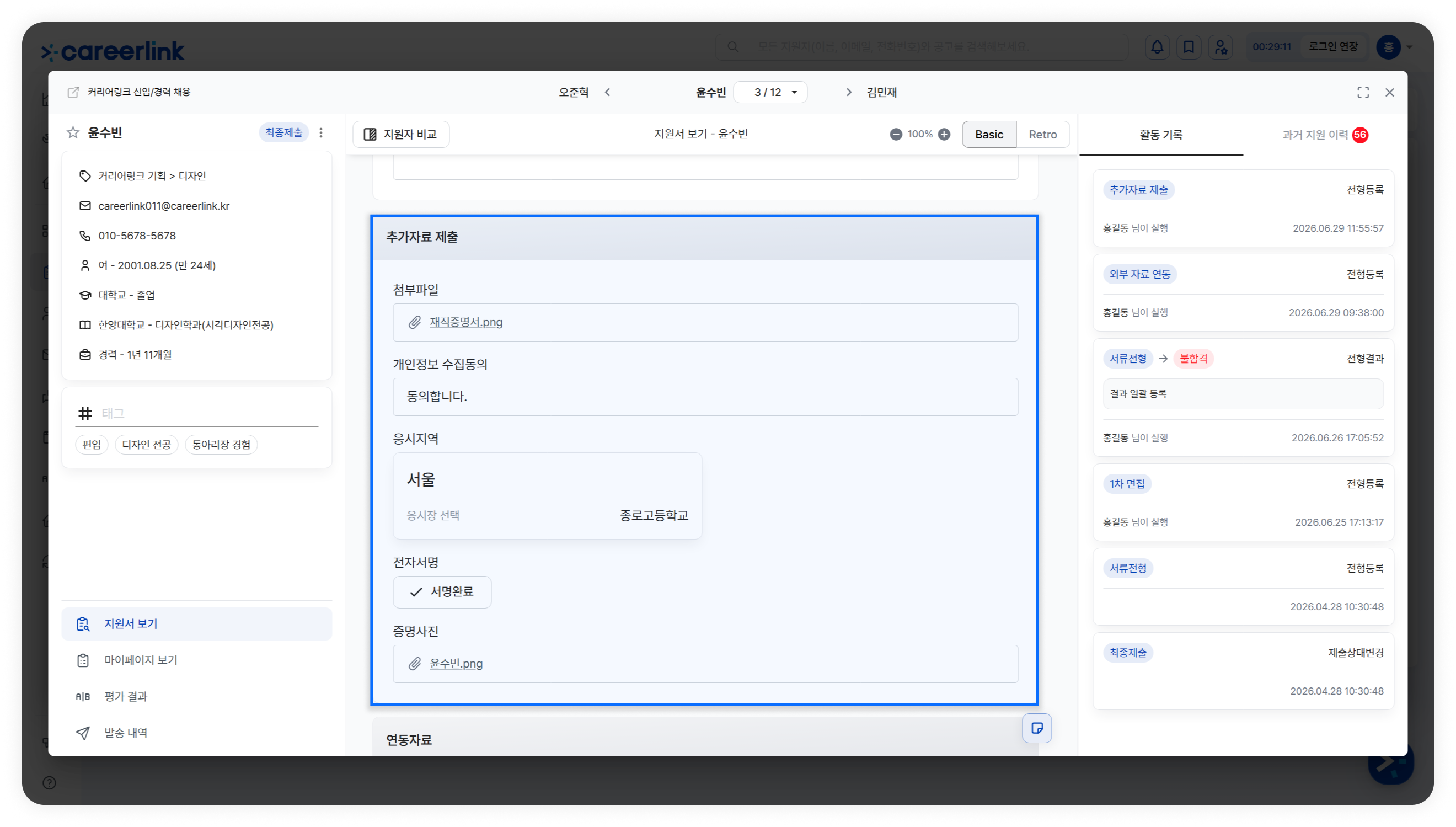Image resolution: width=1456 pixels, height=827 pixels.
Task: Click the global applicant search field
Action: [x=921, y=46]
